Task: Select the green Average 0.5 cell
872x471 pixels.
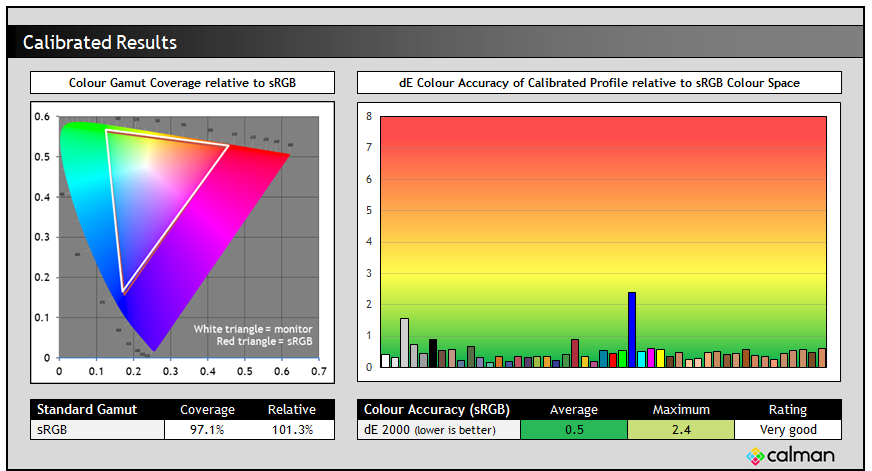Action: click(x=574, y=430)
